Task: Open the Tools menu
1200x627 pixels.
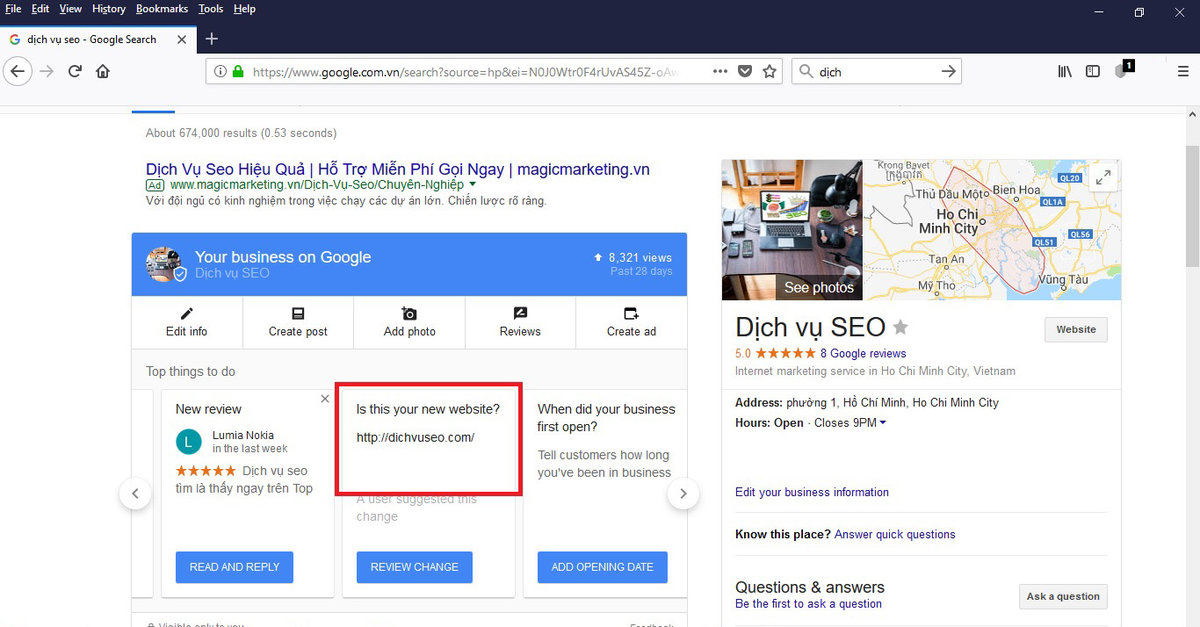Action: pos(211,9)
